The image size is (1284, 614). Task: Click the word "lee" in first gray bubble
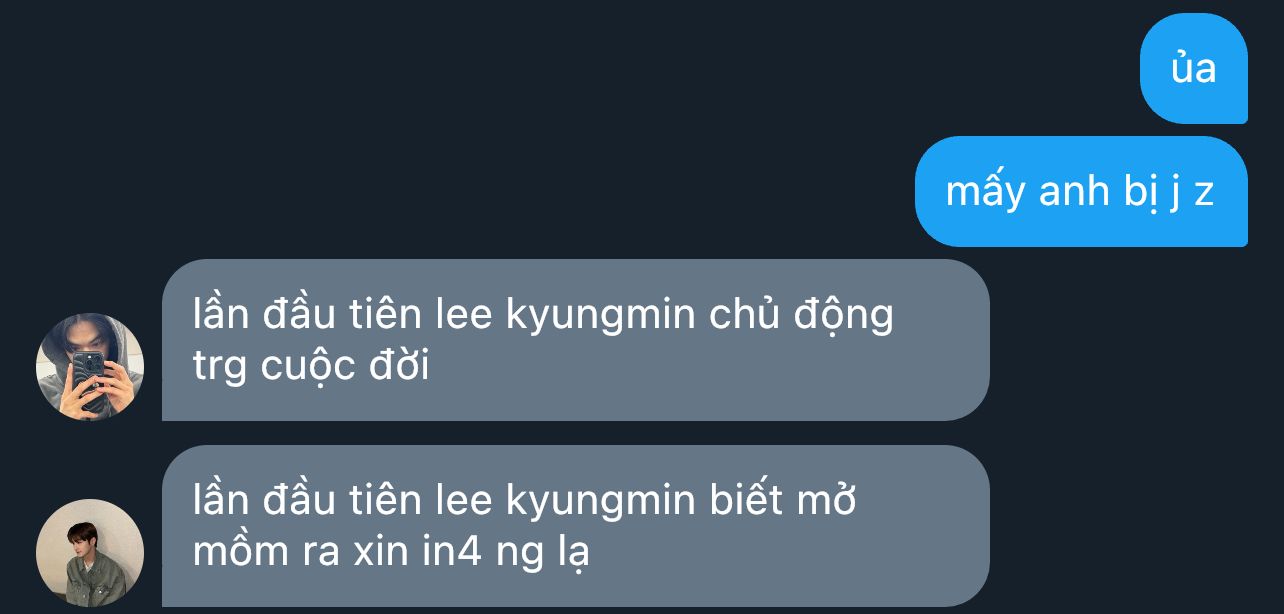point(466,316)
